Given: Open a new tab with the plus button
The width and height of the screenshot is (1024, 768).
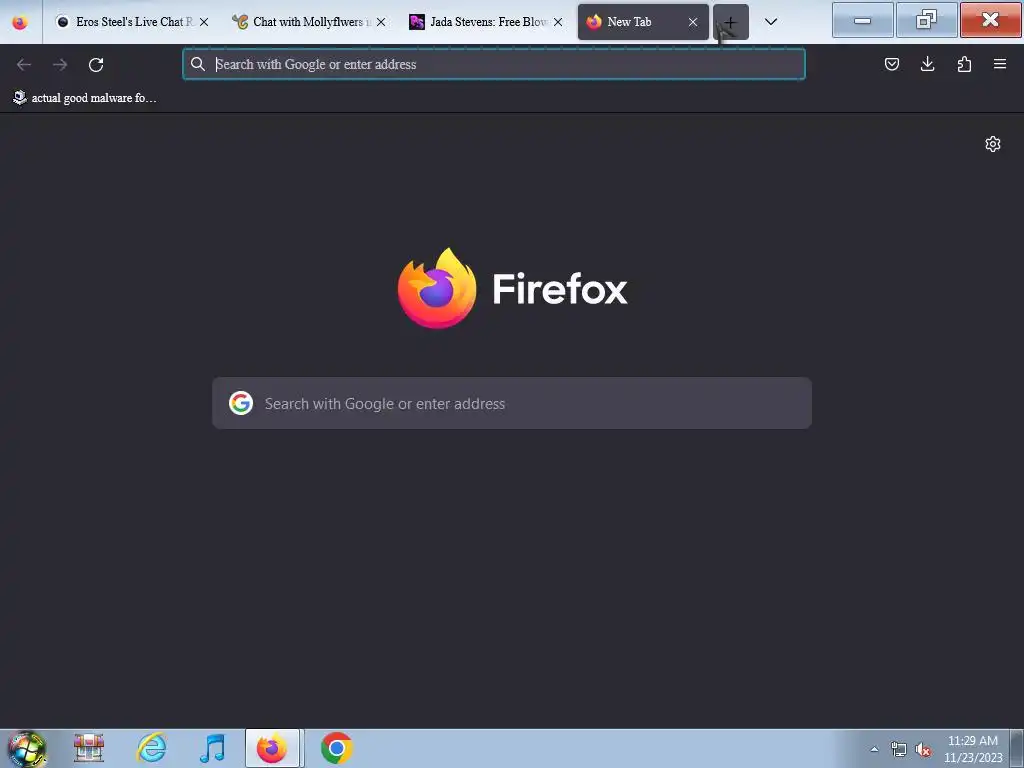Looking at the screenshot, I should click(x=731, y=22).
